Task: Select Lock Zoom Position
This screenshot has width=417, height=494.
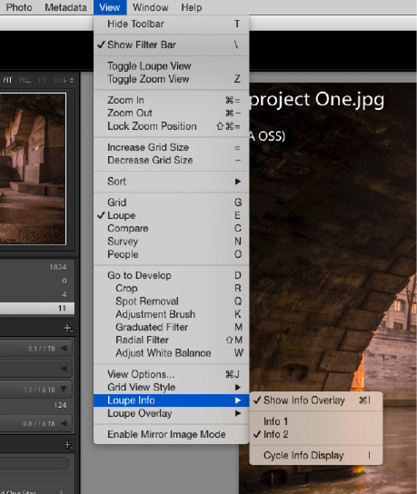Action: pos(171,126)
